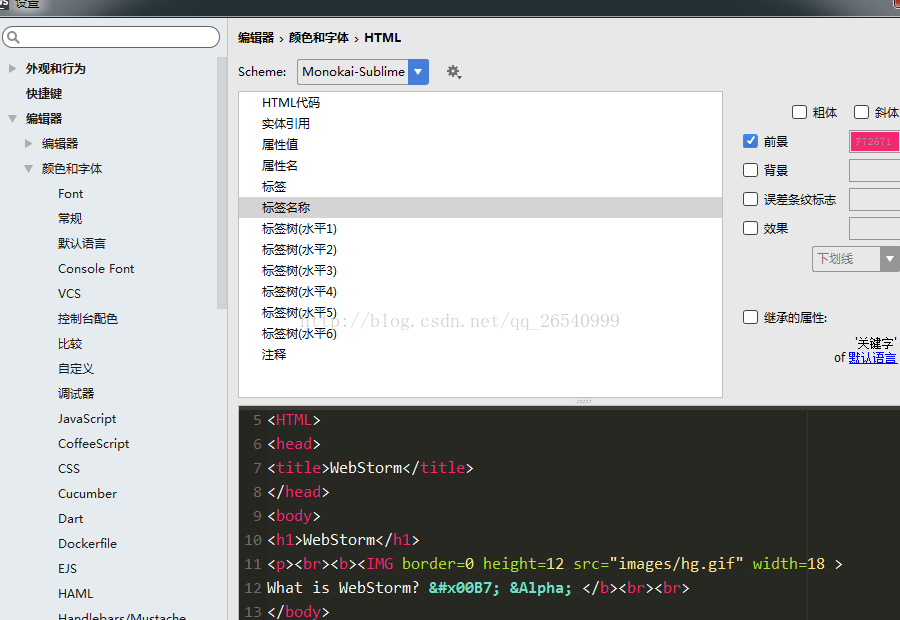Image resolution: width=900 pixels, height=620 pixels.
Task: Open 比较 color settings
Action: pos(70,344)
